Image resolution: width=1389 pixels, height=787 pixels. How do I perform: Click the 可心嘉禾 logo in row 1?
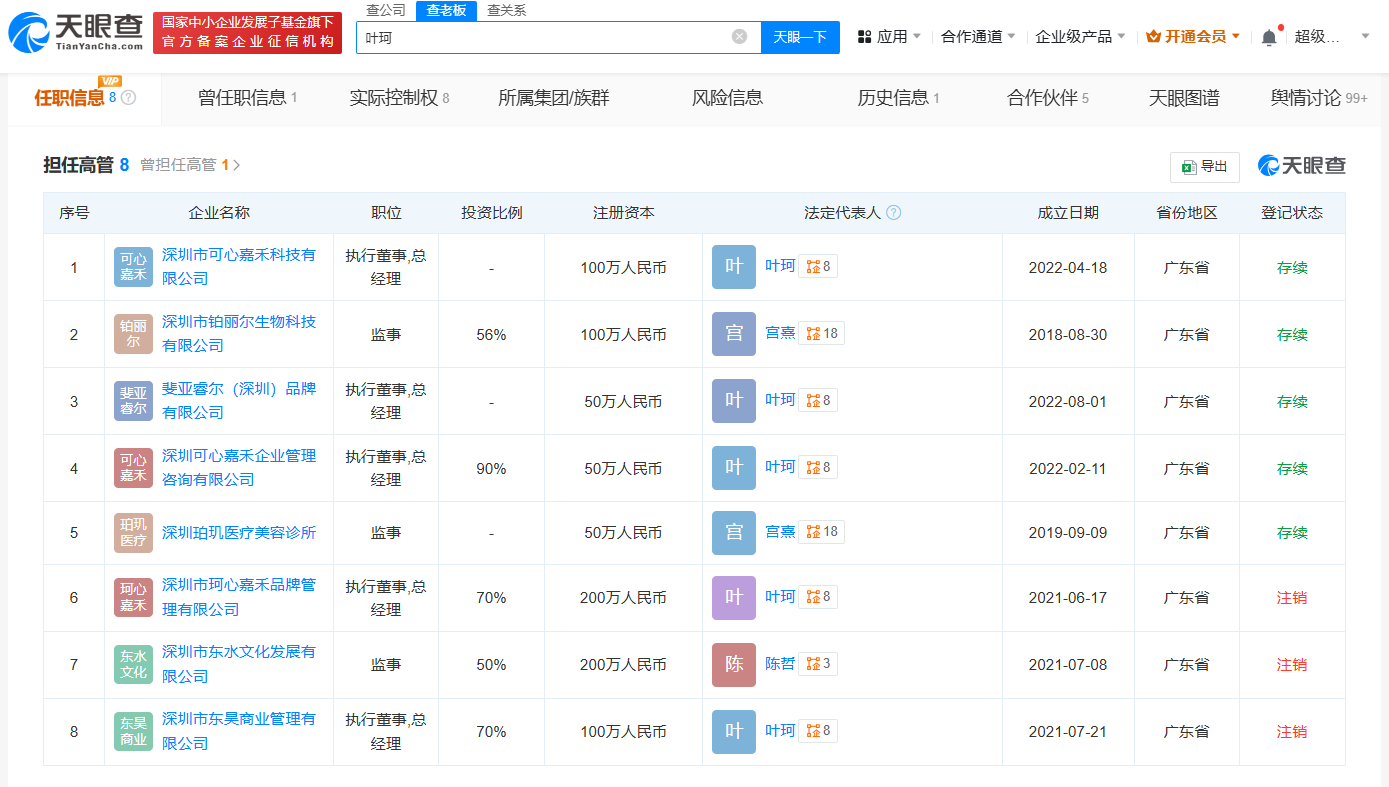(x=134, y=267)
